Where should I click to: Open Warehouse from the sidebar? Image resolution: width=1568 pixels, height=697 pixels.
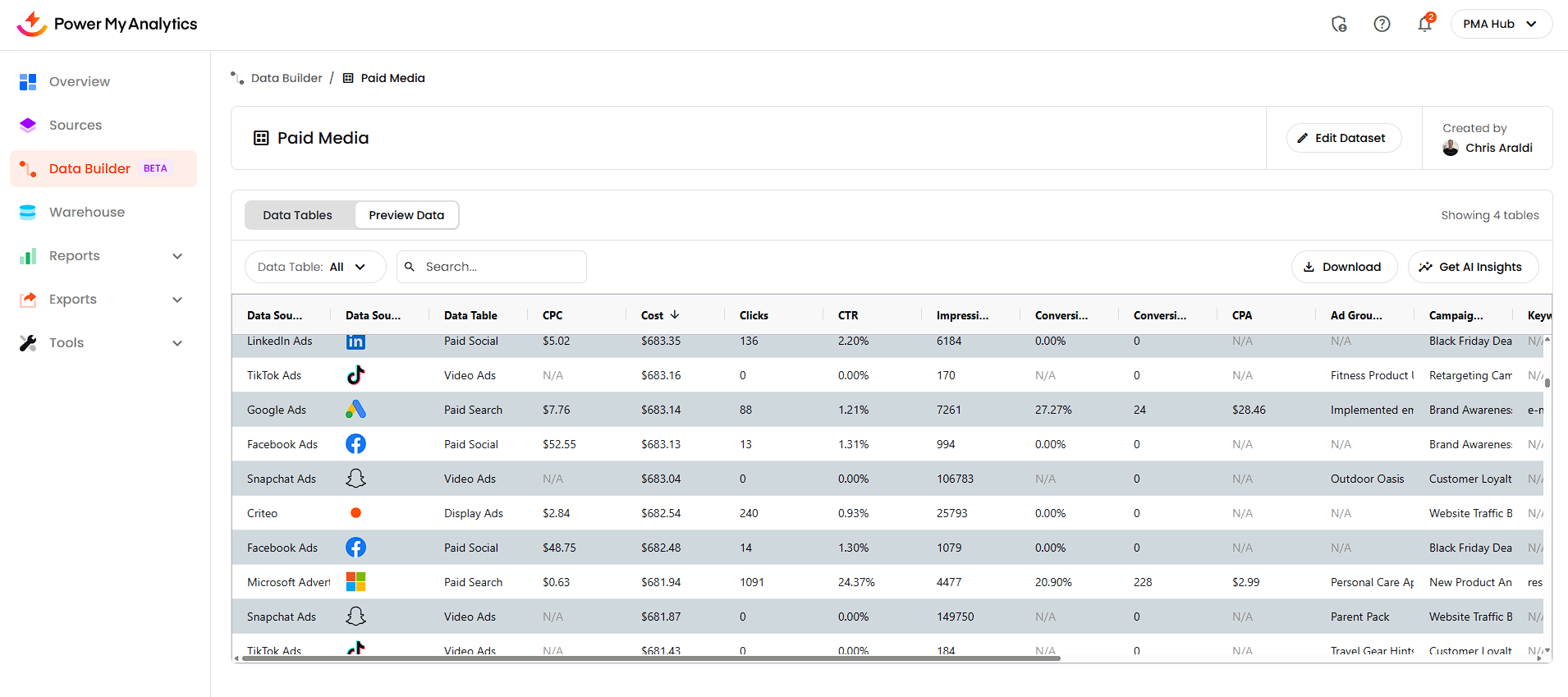pos(87,213)
